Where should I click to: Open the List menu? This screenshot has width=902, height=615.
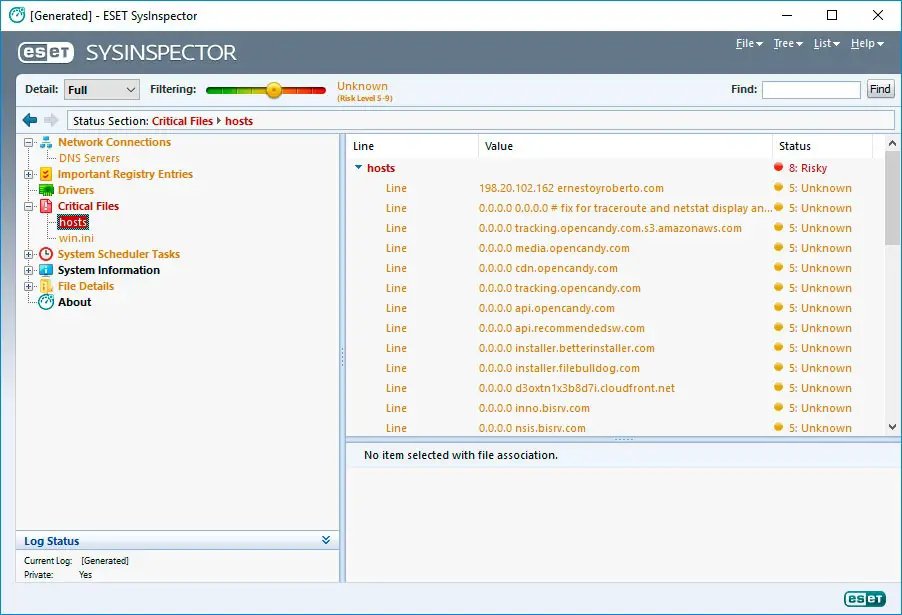coord(827,44)
